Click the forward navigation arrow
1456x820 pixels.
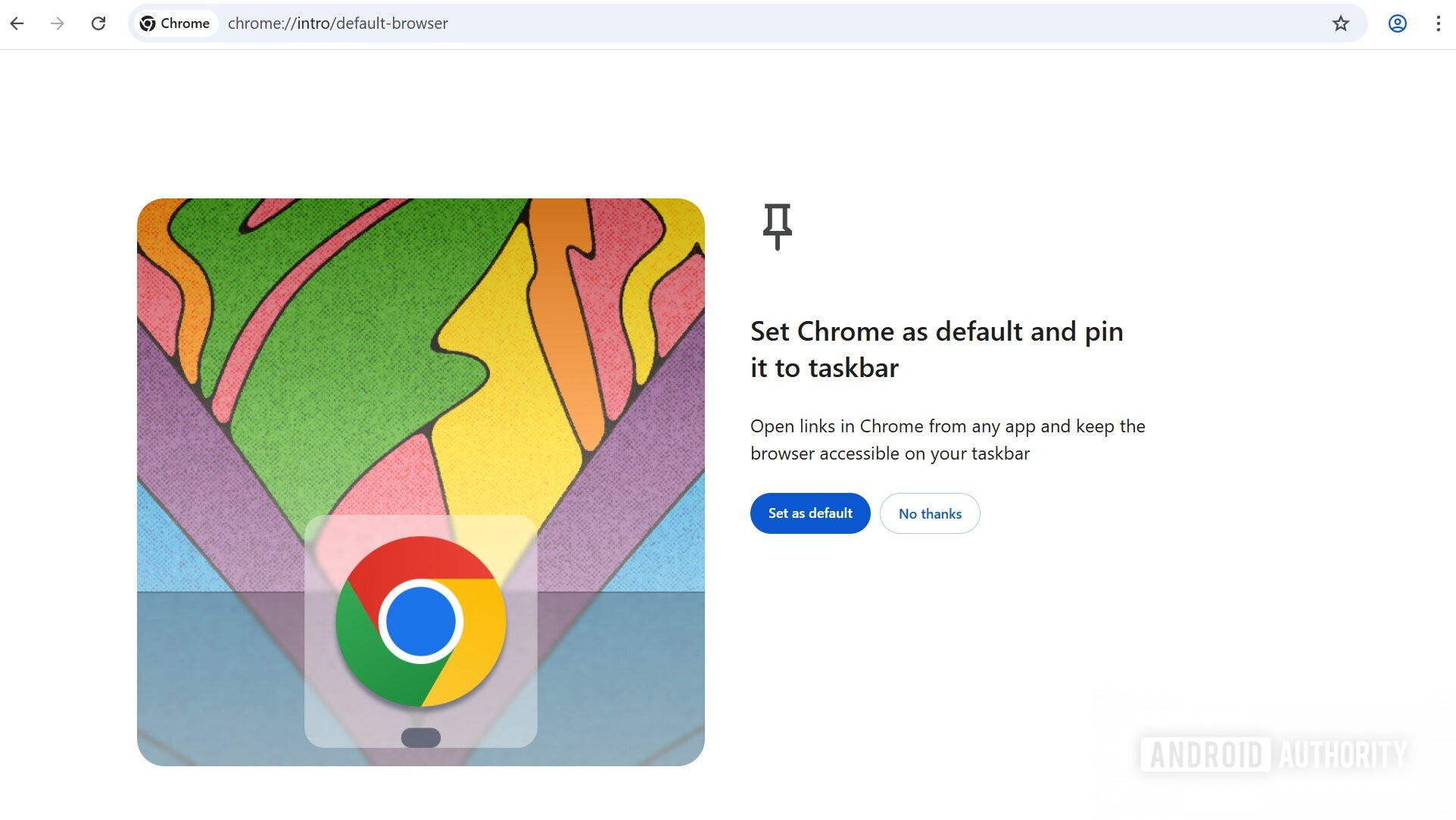point(58,23)
